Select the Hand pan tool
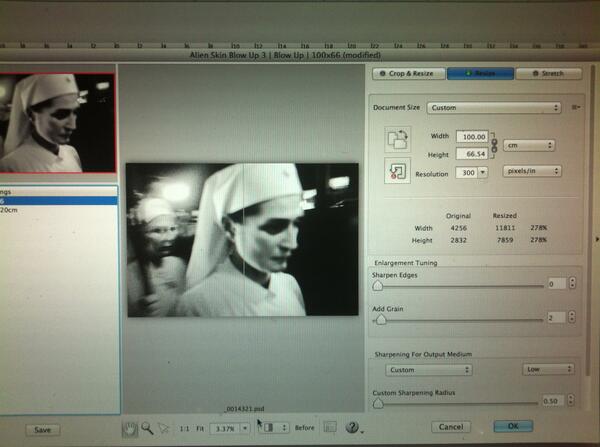600x447 pixels. click(130, 429)
